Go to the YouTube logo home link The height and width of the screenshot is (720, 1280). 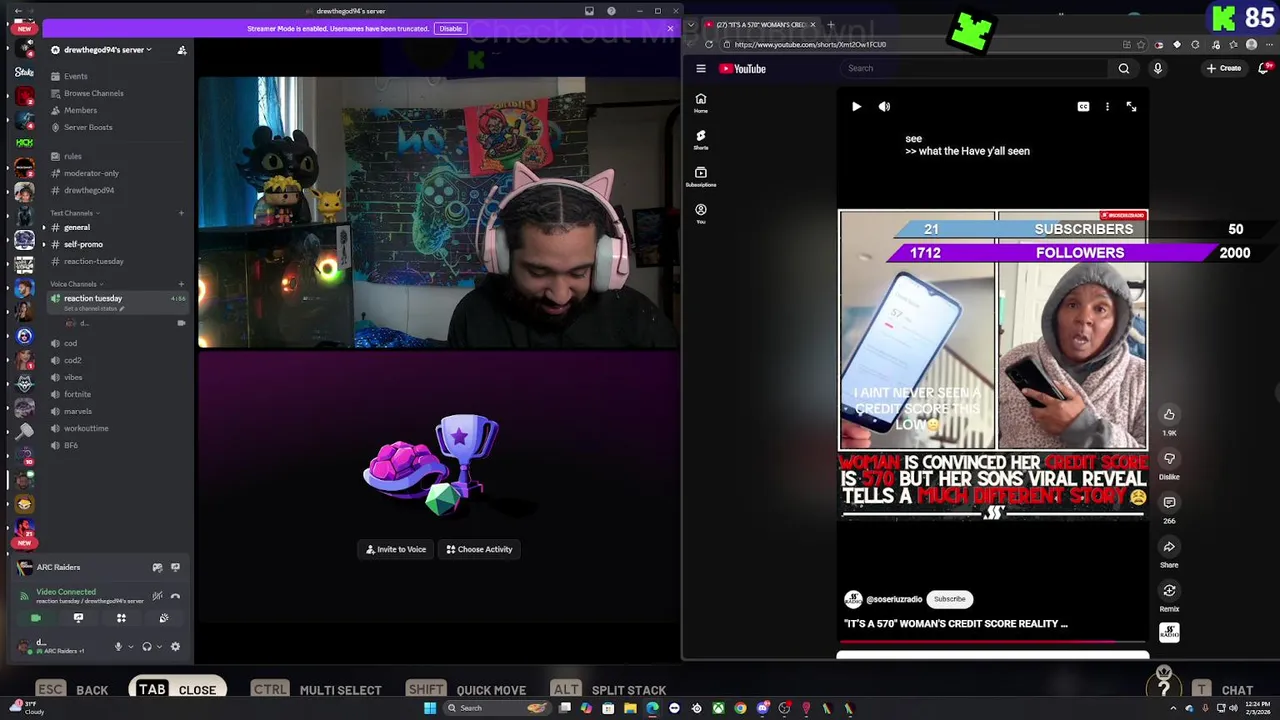click(x=742, y=69)
